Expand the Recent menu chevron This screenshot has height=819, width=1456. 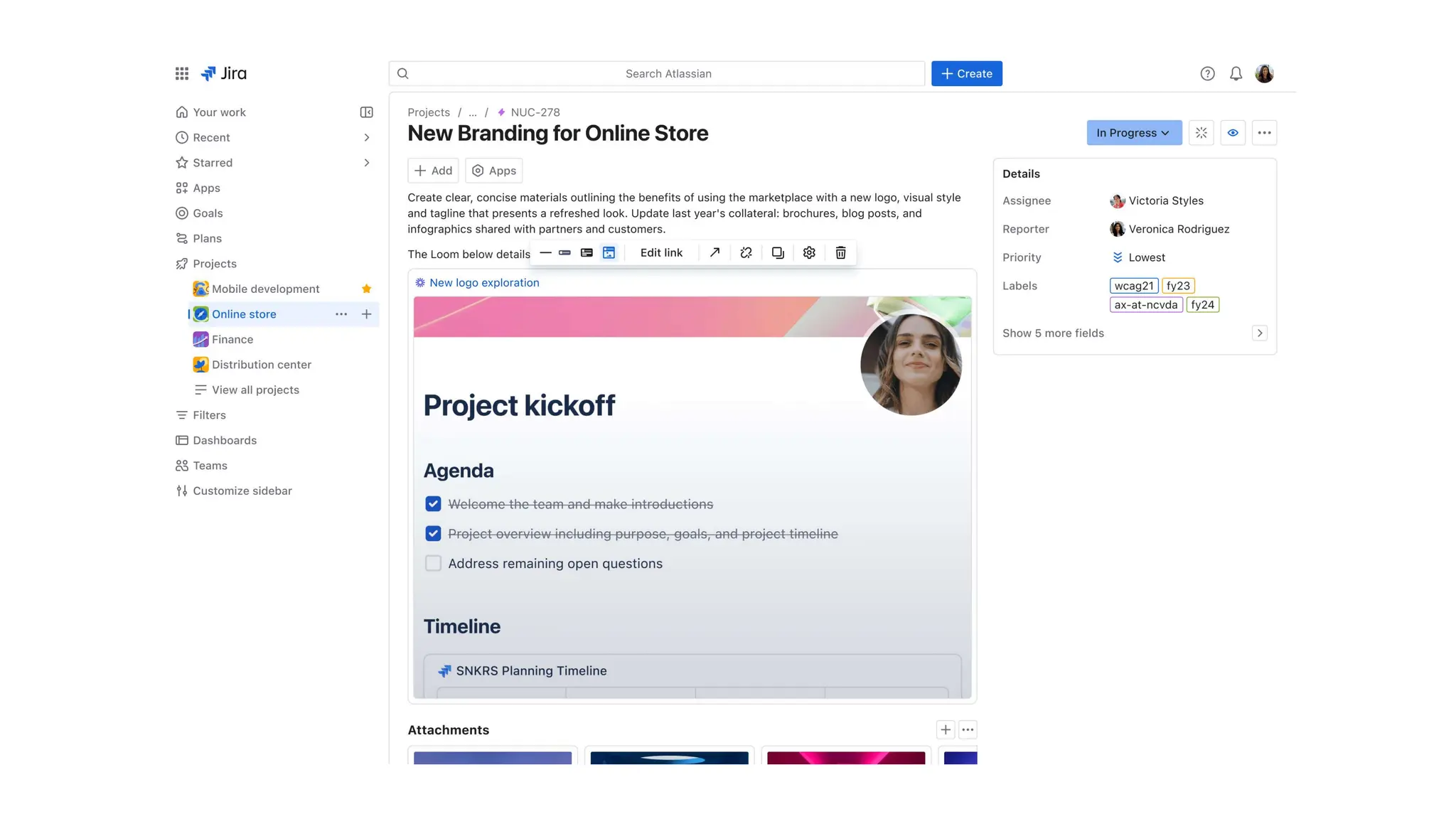[x=366, y=138]
